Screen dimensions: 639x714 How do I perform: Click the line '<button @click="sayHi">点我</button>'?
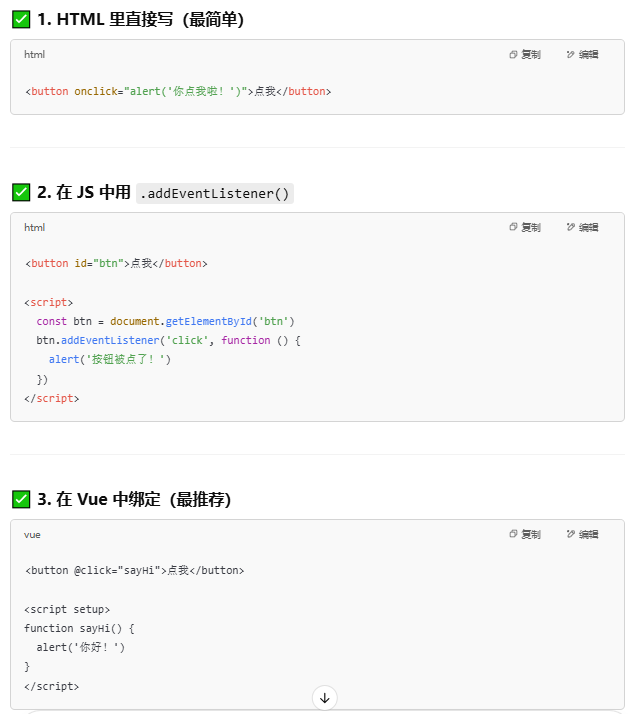[134, 570]
